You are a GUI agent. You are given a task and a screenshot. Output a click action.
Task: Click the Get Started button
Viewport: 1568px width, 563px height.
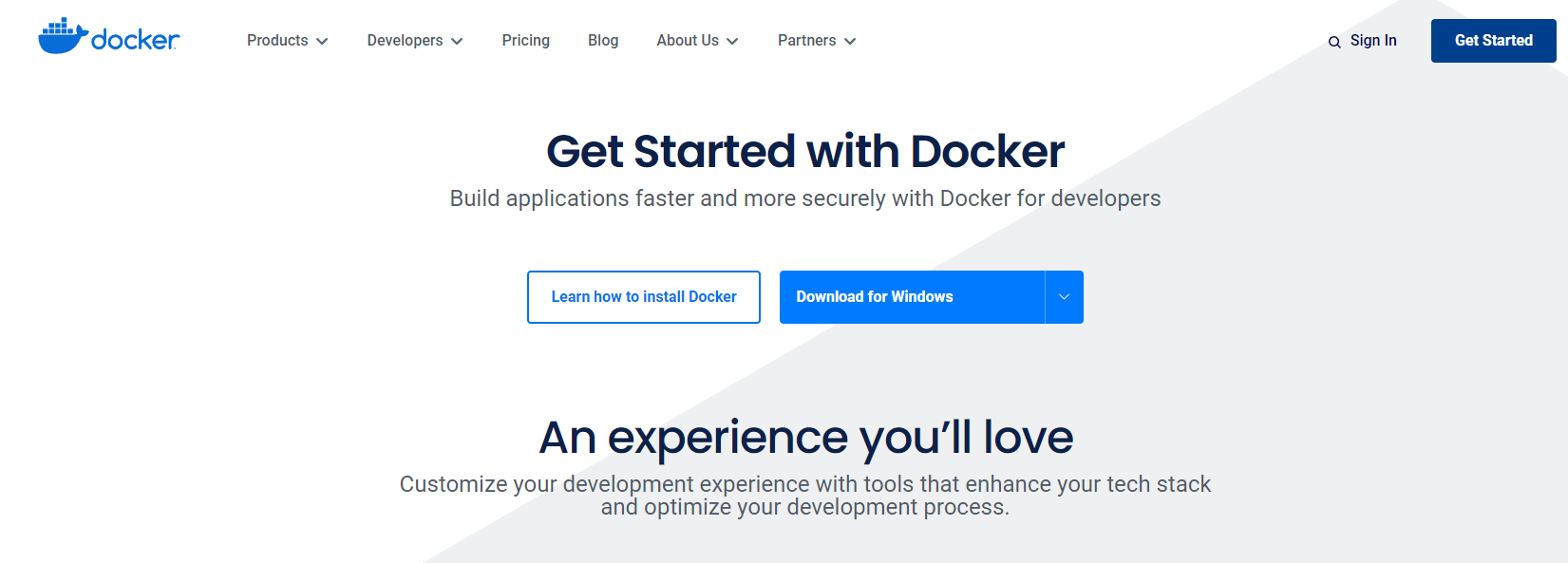coord(1494,41)
